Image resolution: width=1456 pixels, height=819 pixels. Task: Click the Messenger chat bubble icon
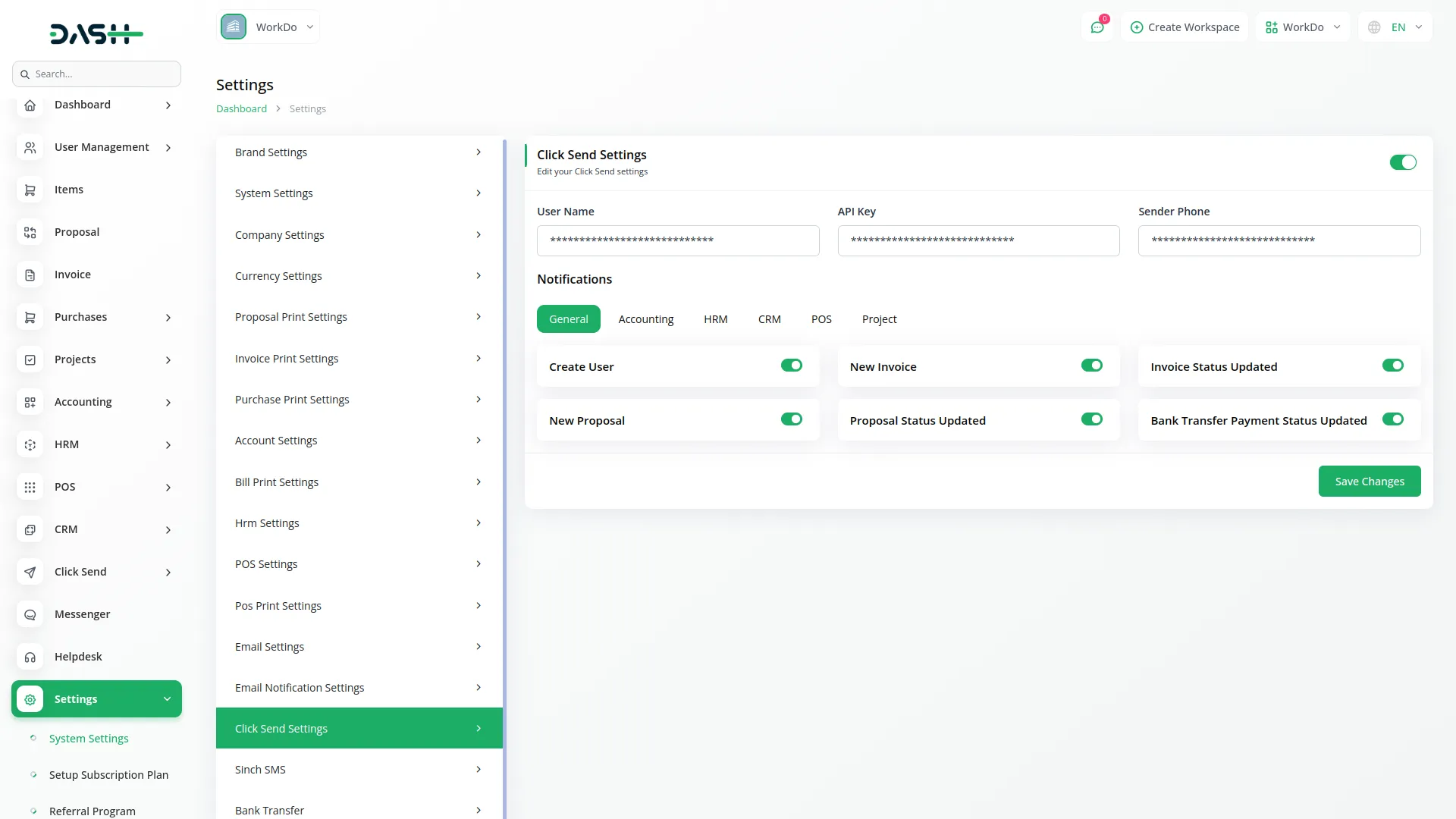30,614
